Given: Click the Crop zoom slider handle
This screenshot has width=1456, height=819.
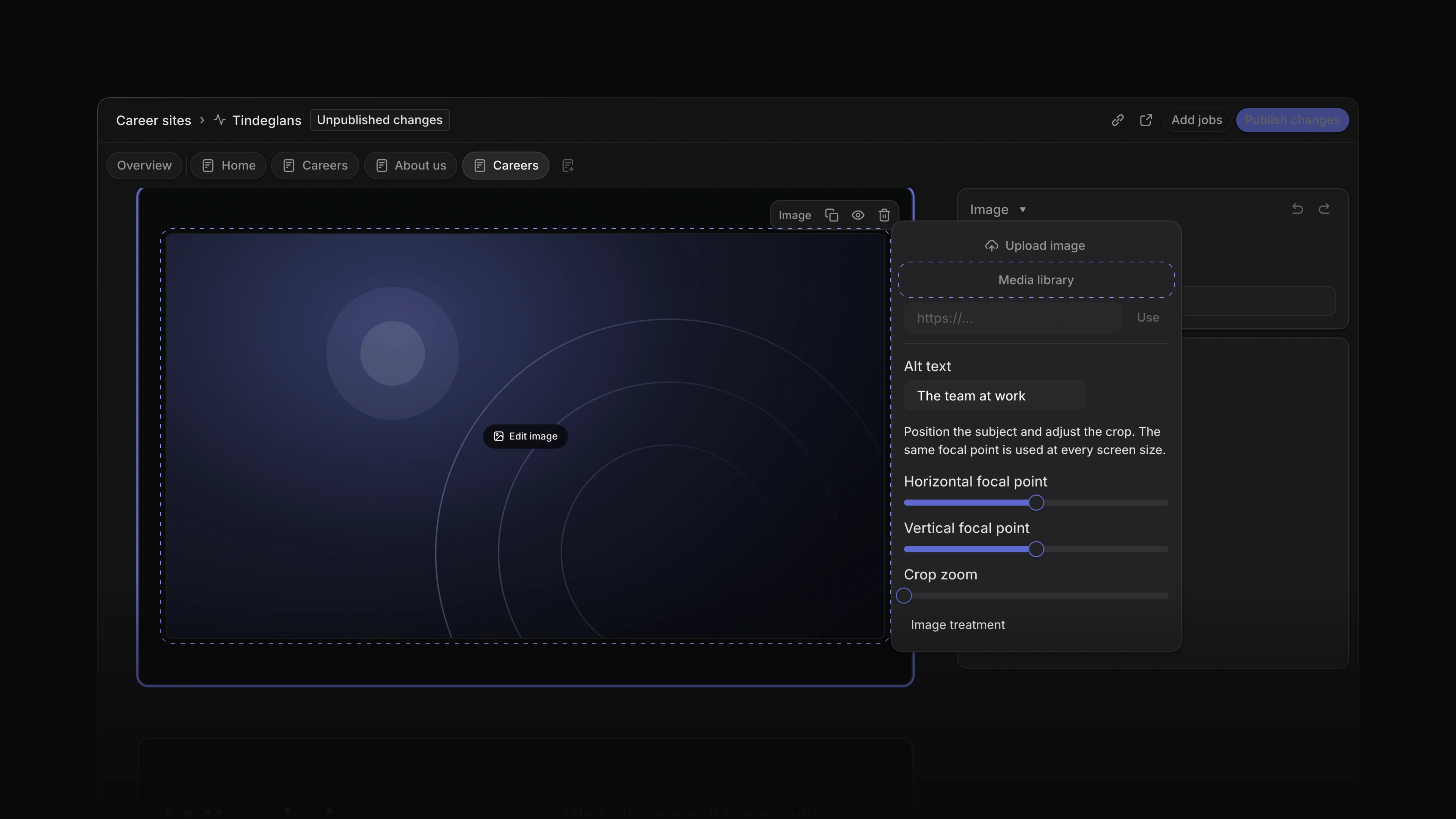Looking at the screenshot, I should [x=904, y=596].
